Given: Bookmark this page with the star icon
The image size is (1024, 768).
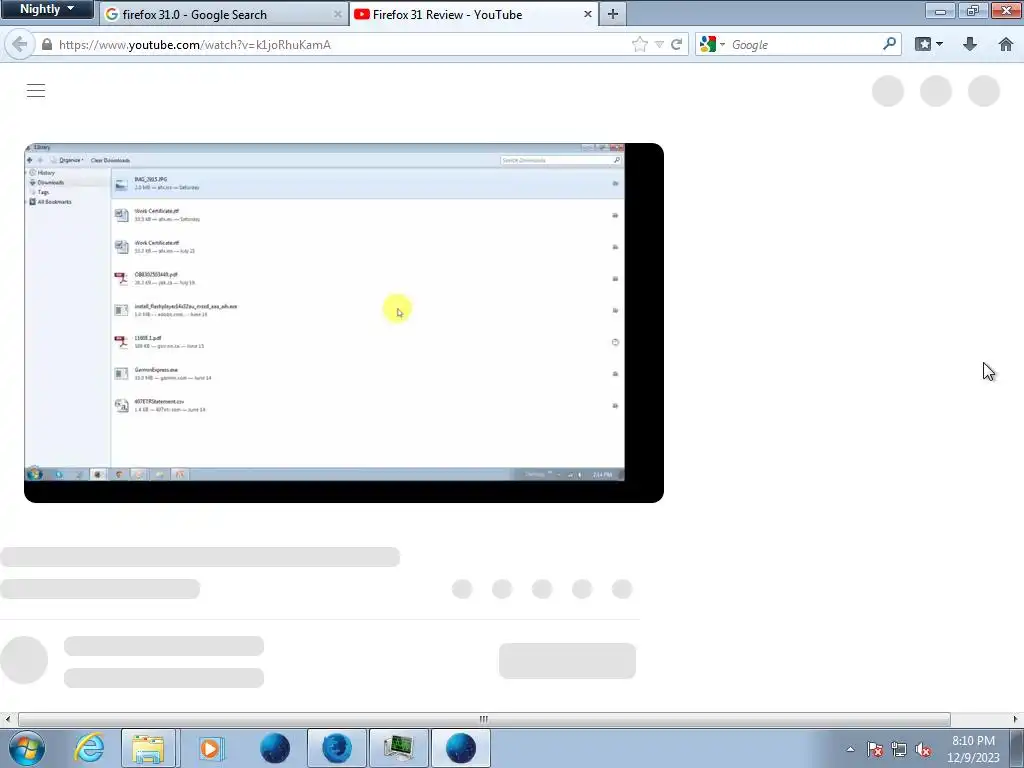Looking at the screenshot, I should [640, 44].
